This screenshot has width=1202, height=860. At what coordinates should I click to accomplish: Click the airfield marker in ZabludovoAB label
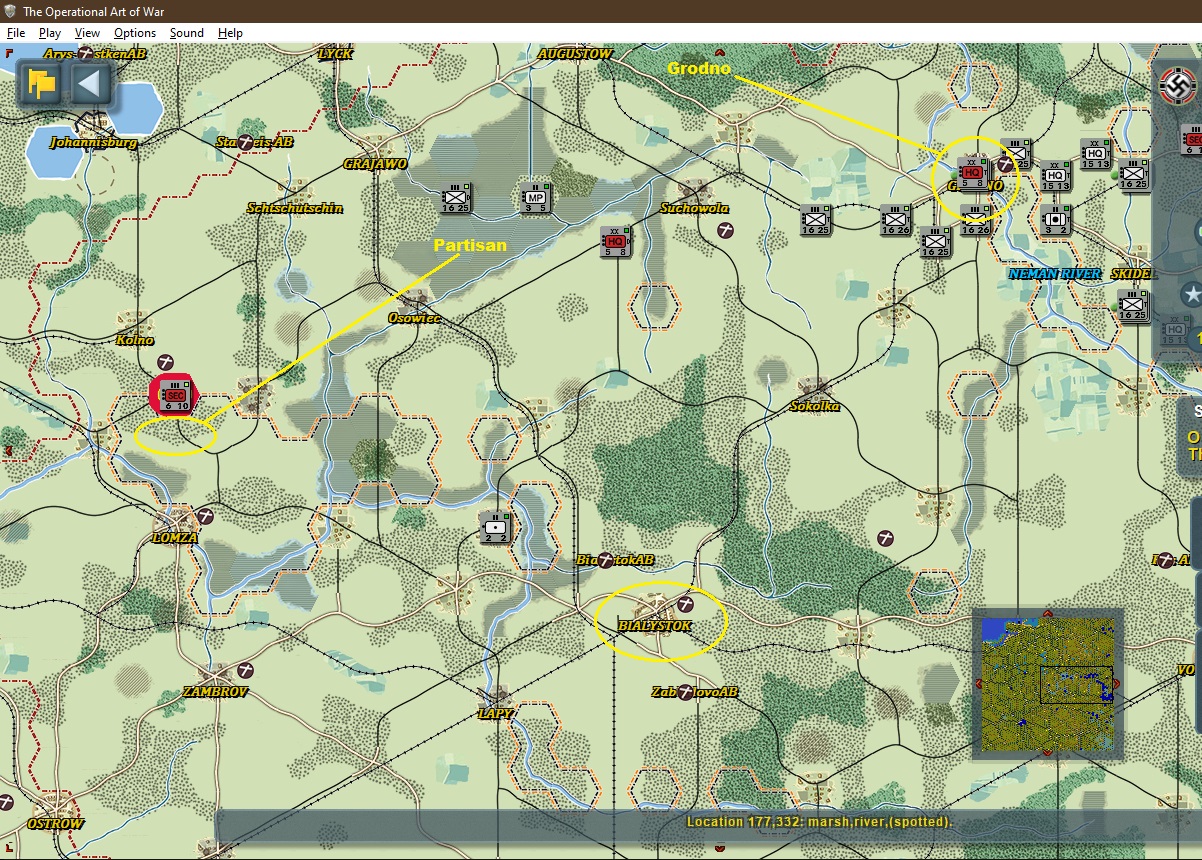(685, 692)
